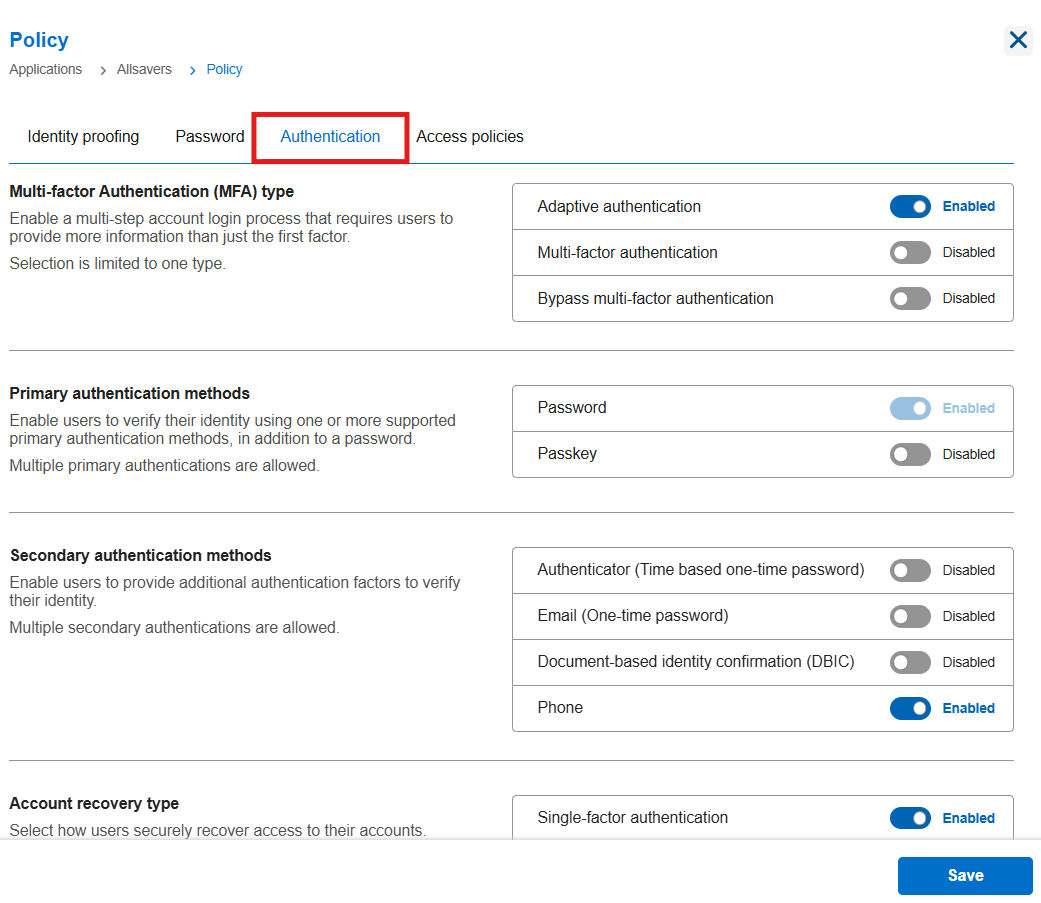Click the Password primary method toggle

pos(910,408)
